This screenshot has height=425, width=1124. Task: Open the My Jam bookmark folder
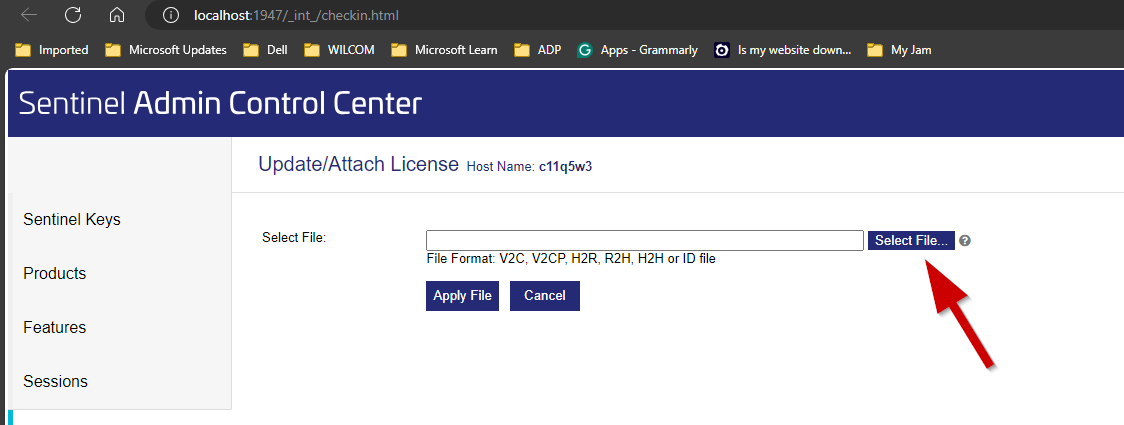[899, 50]
